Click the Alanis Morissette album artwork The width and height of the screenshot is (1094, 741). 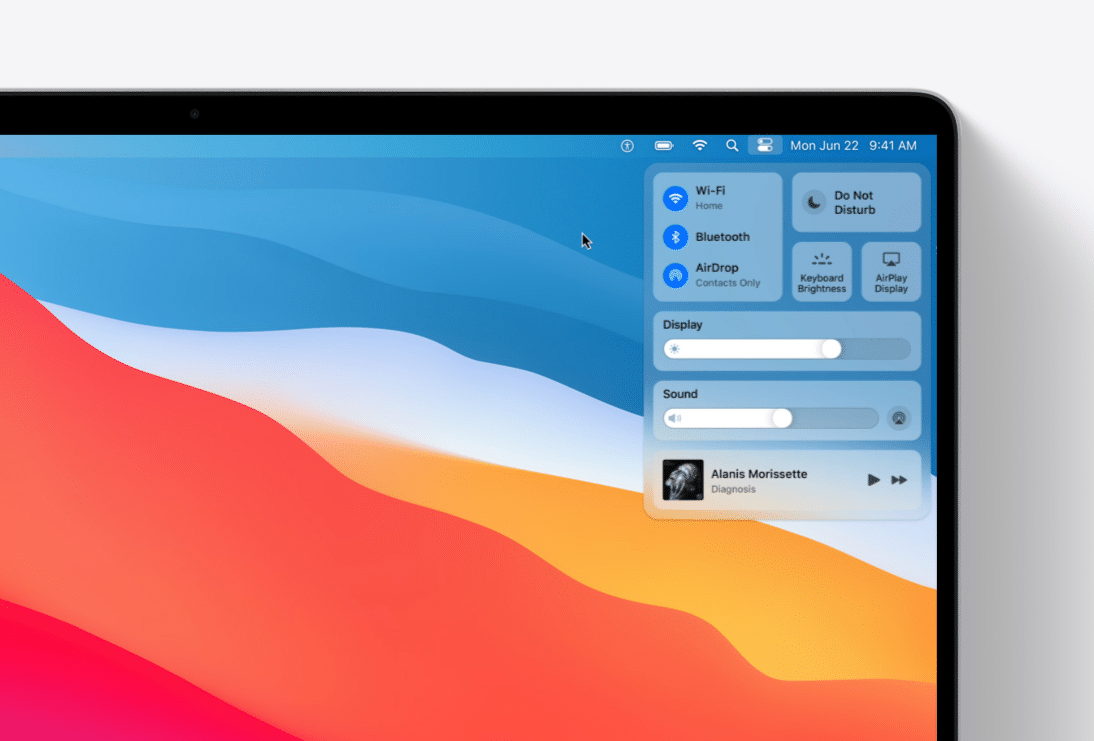coord(684,480)
